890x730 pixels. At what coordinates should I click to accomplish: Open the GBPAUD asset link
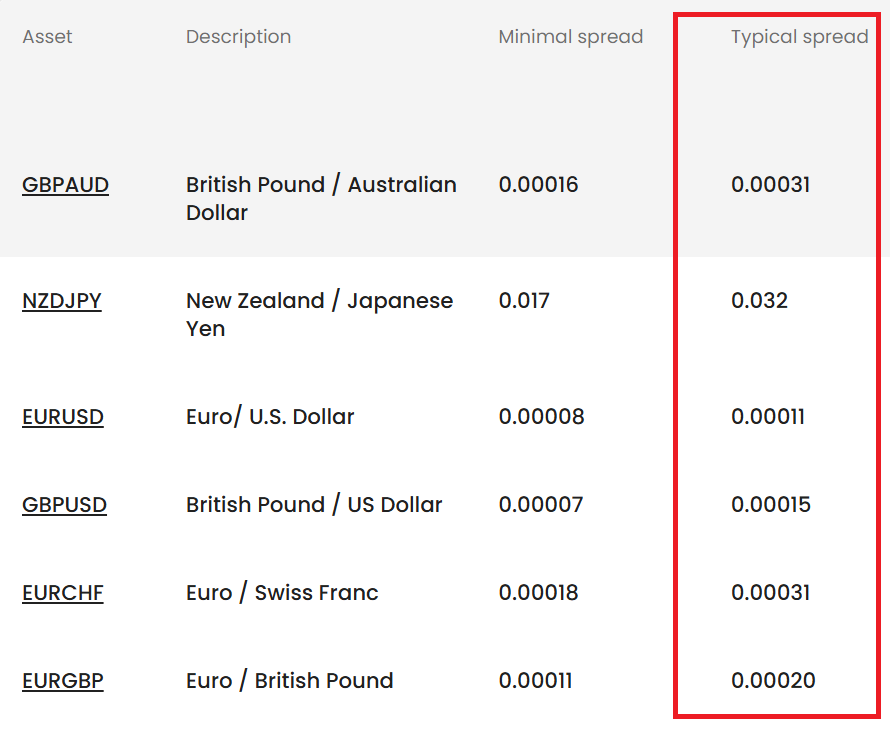[65, 185]
